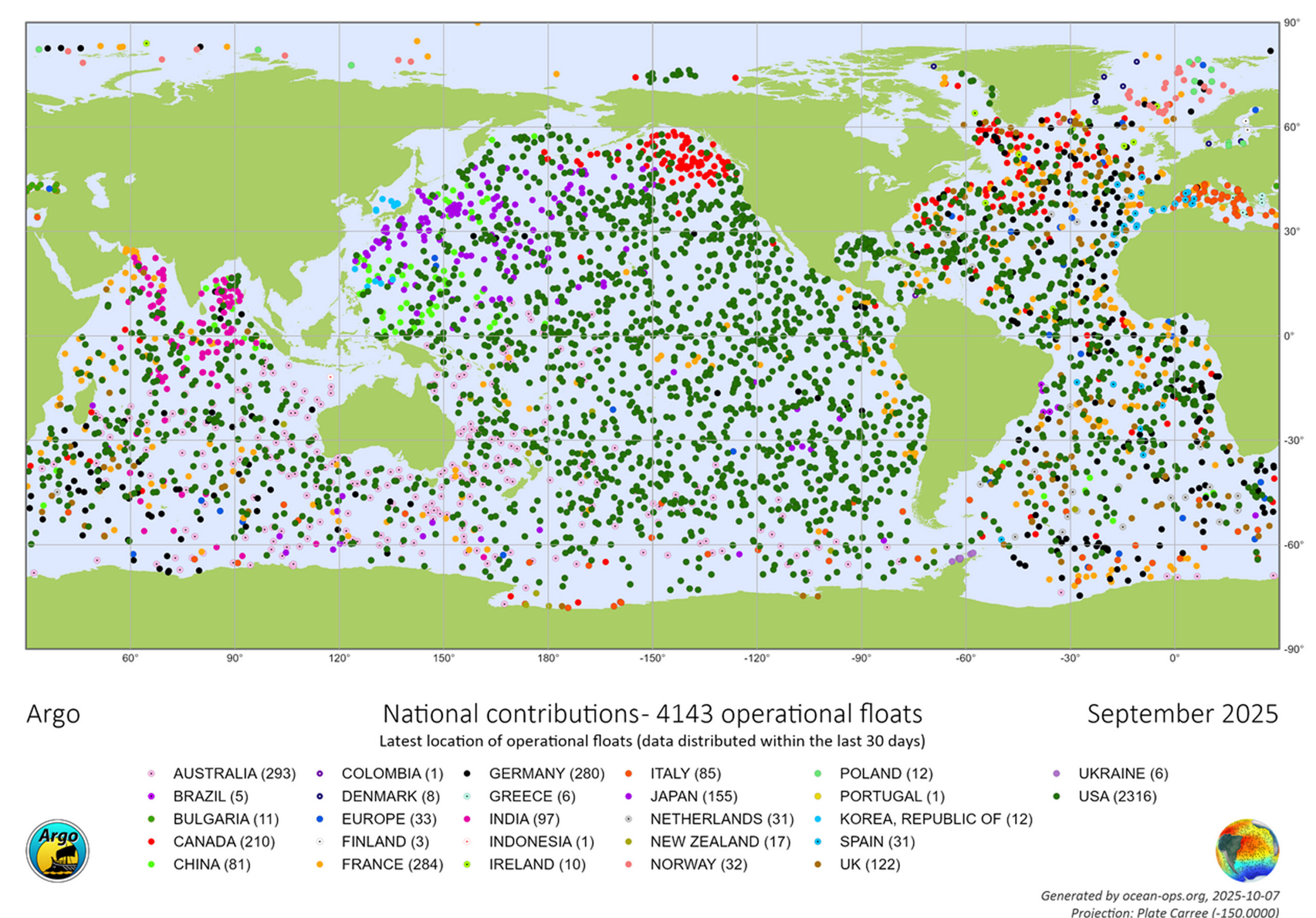Click the purple Japan legend marker
This screenshot has width=1316, height=918.
(x=629, y=797)
